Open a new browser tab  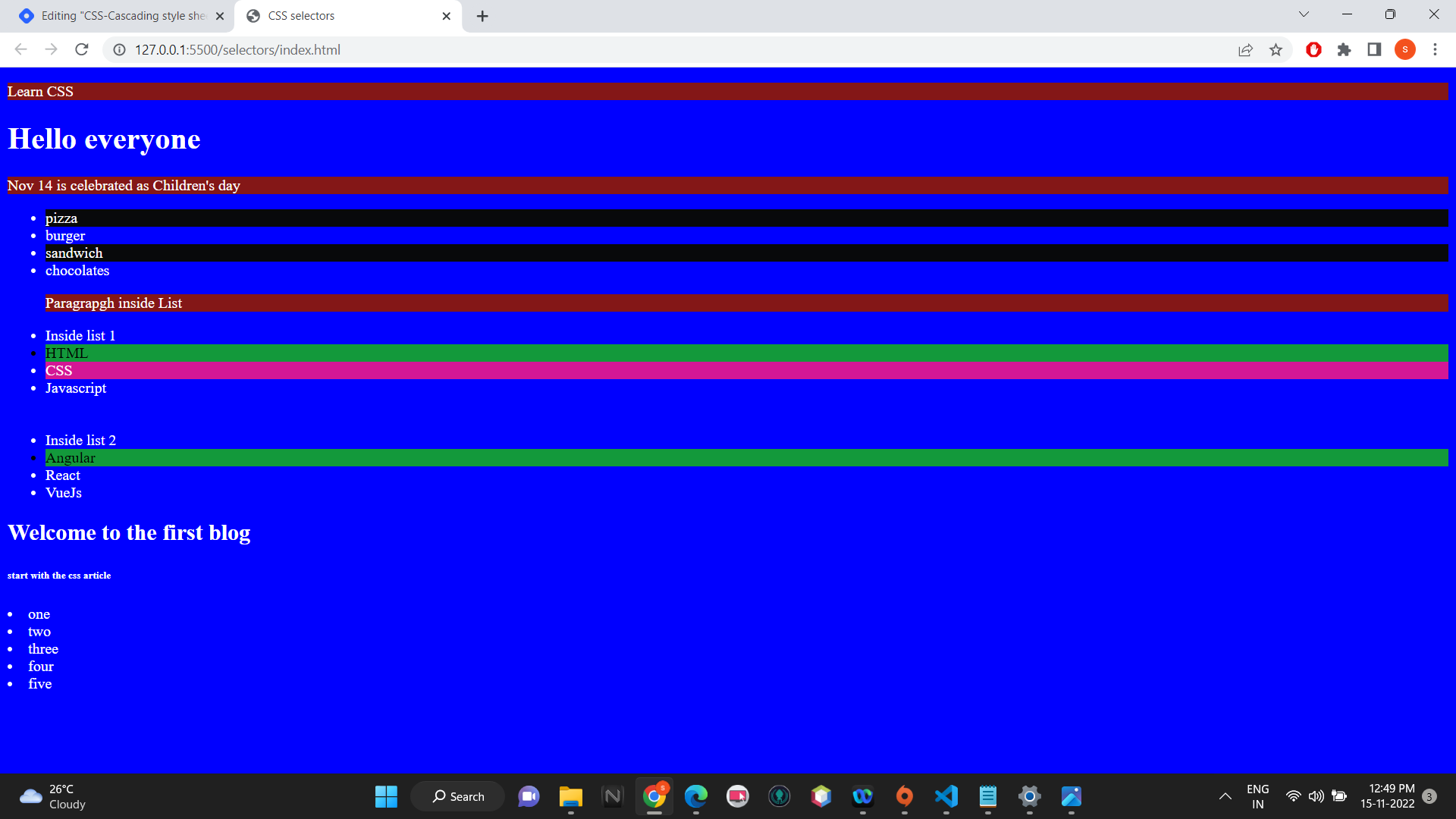tap(482, 16)
